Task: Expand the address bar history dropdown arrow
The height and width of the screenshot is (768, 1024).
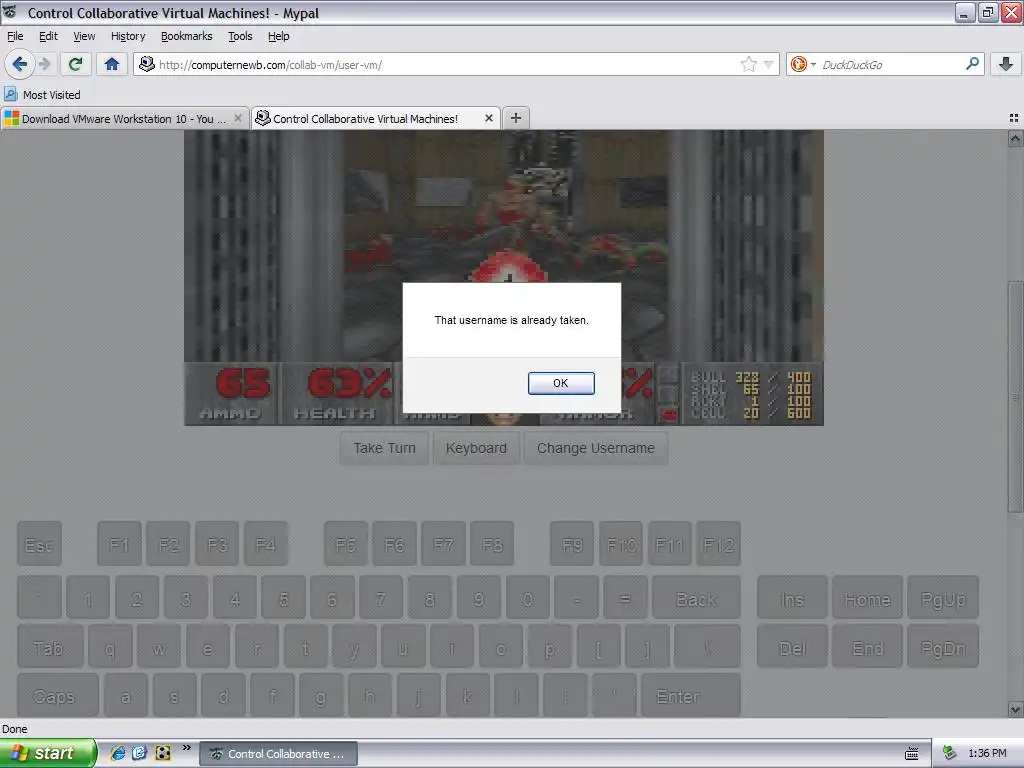Action: [x=769, y=65]
